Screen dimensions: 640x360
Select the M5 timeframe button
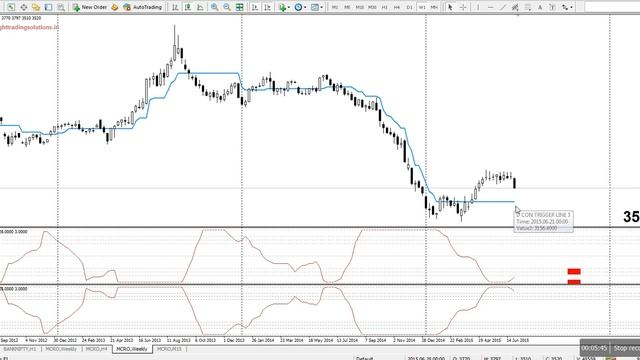(x=347, y=7)
